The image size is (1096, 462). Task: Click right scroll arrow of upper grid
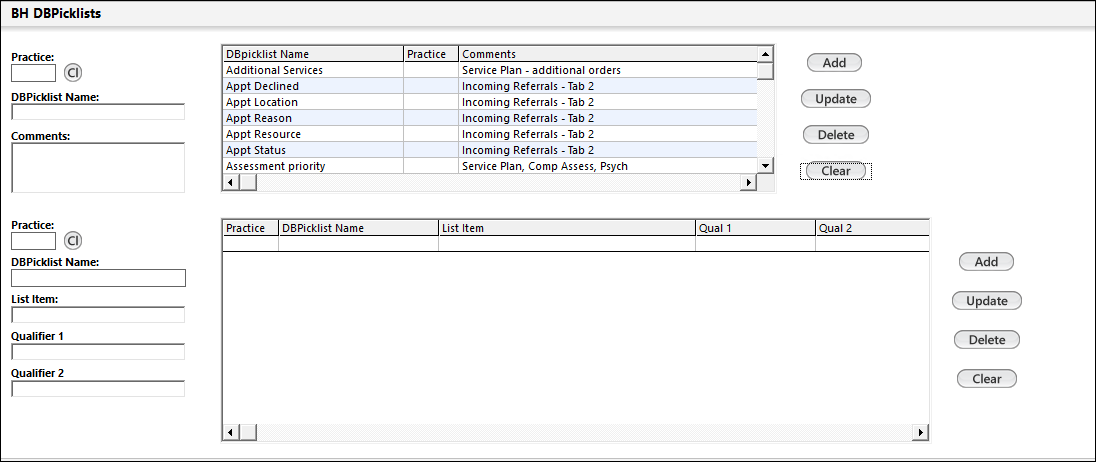tap(746, 182)
